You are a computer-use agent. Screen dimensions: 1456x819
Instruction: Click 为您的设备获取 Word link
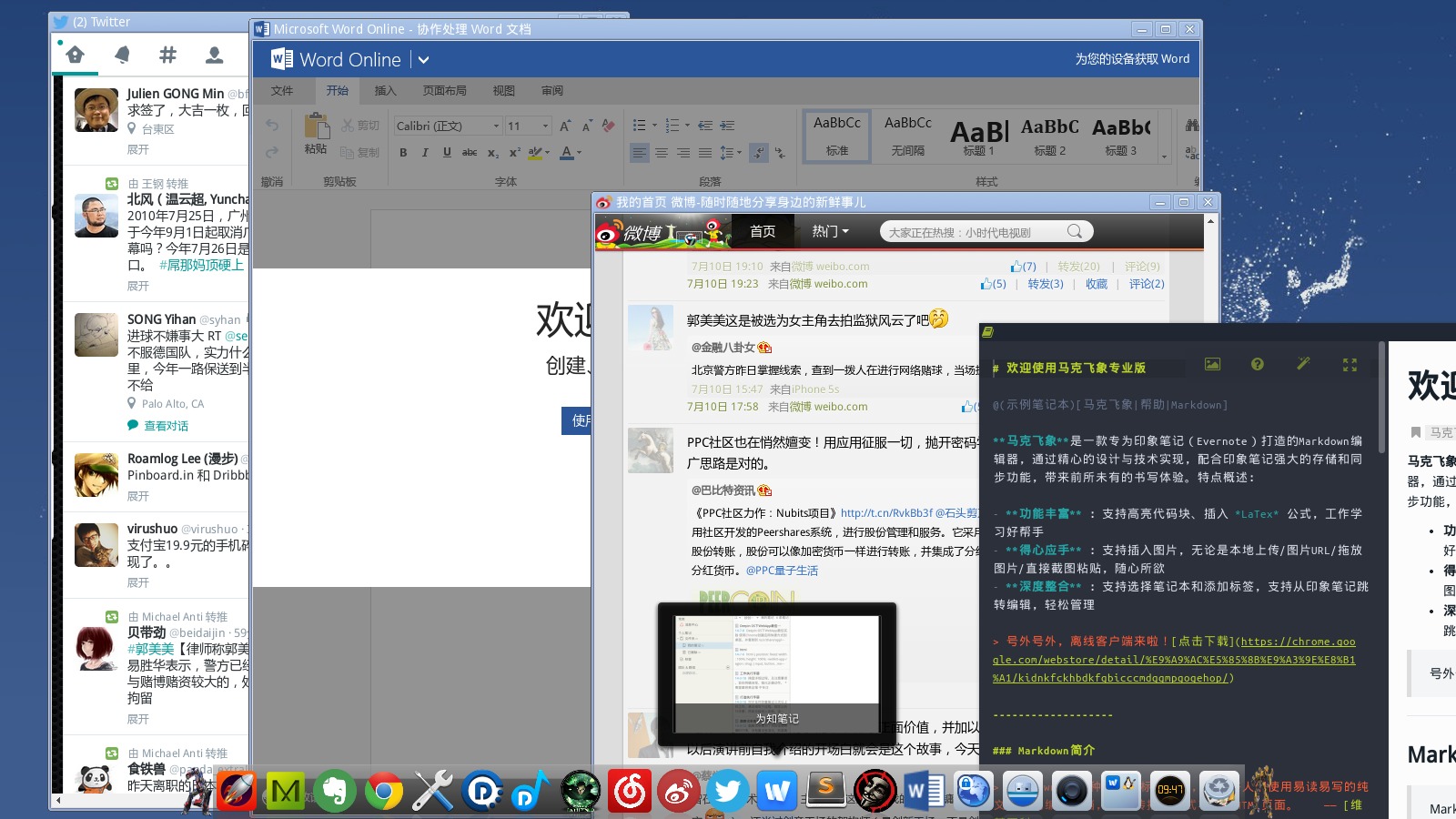point(1132,59)
